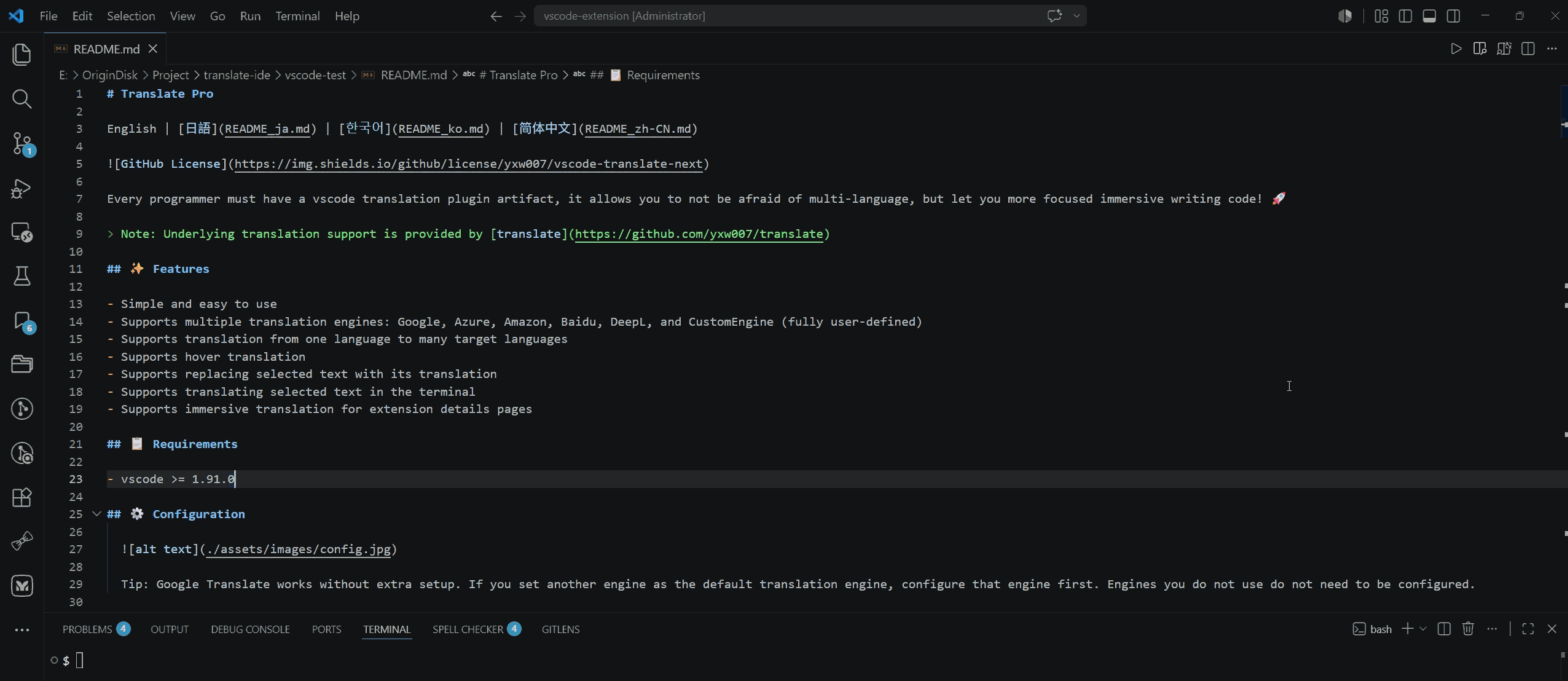This screenshot has height=681, width=1568.
Task: Open markdown preview to the side
Action: point(1480,49)
